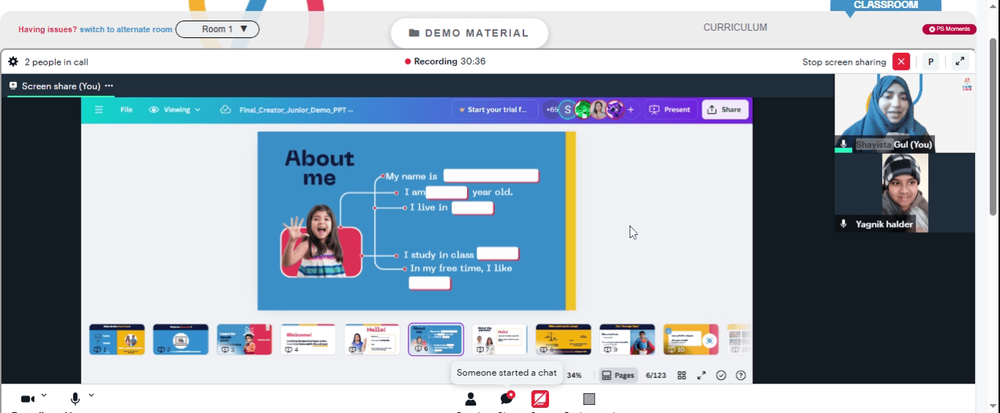Toggle the microphone mute

click(x=75, y=399)
